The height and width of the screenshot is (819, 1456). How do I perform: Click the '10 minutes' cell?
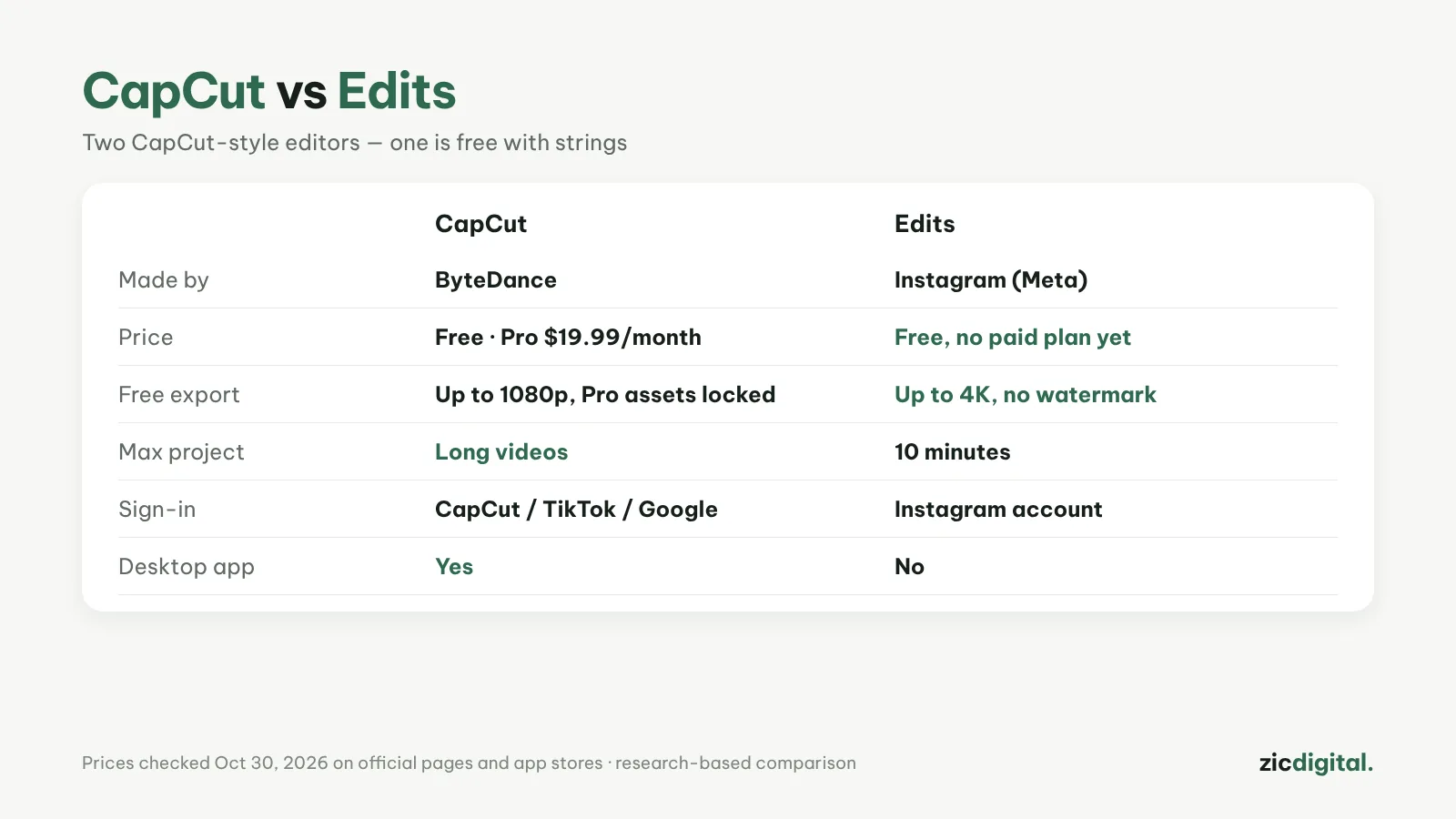[x=953, y=452]
